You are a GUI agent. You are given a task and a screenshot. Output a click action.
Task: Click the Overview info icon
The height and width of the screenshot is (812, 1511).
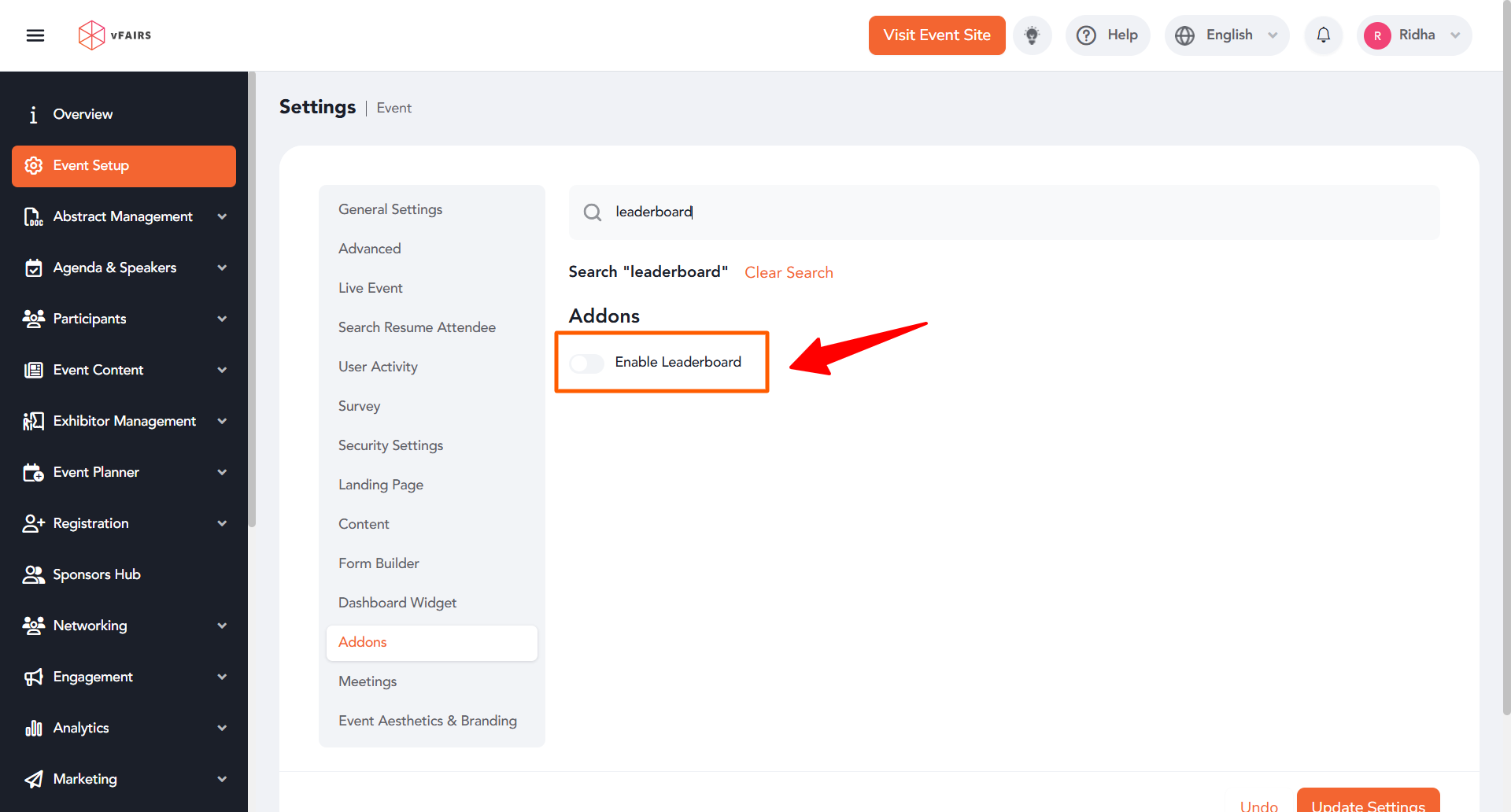(x=33, y=115)
